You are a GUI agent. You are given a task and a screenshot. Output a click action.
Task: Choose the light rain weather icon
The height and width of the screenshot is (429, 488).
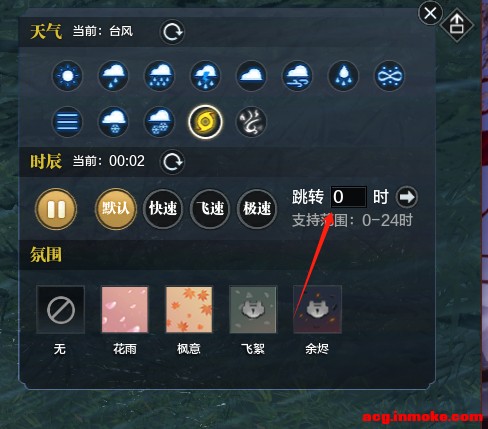[113, 76]
